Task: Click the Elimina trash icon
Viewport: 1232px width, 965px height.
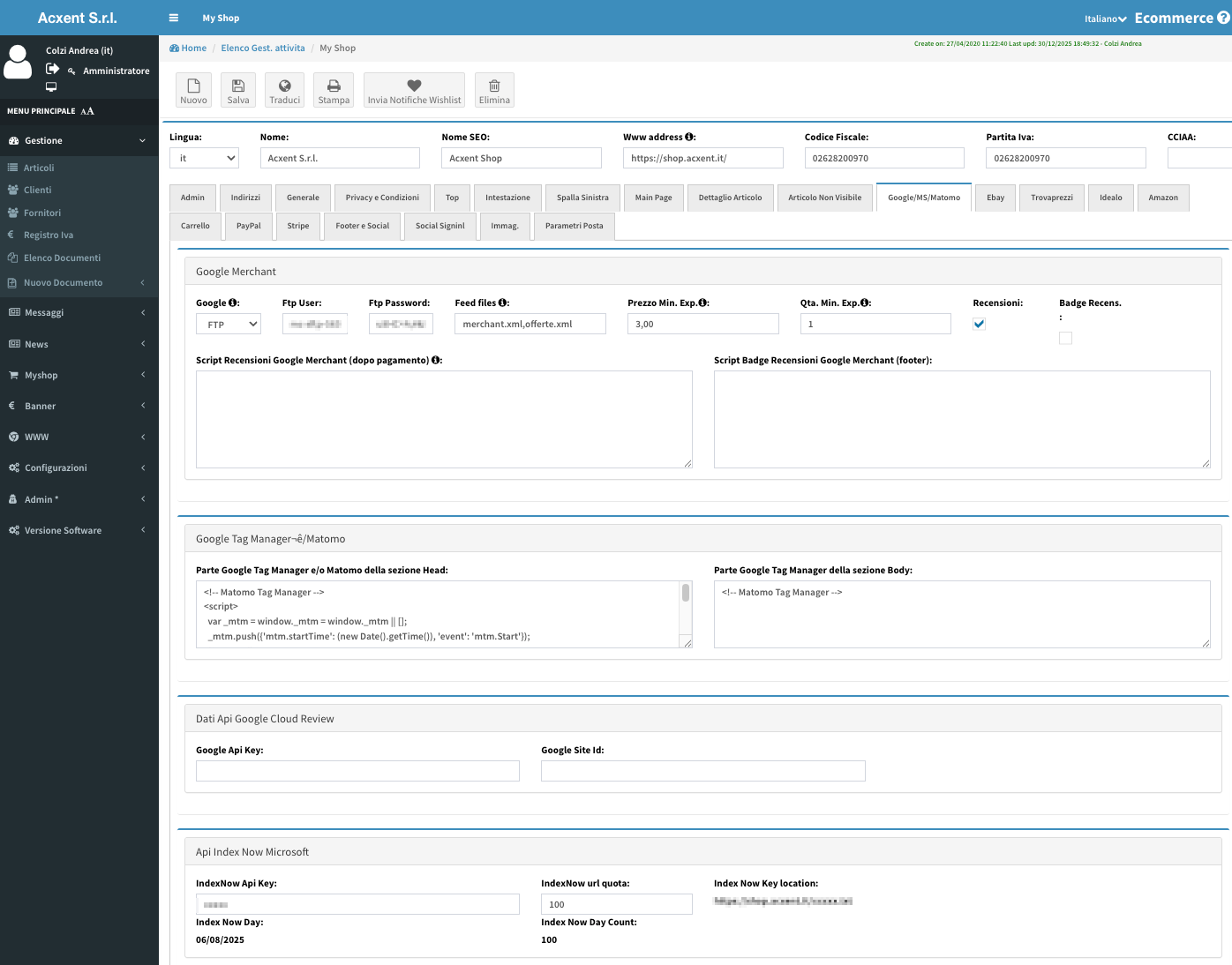Action: 494,86
